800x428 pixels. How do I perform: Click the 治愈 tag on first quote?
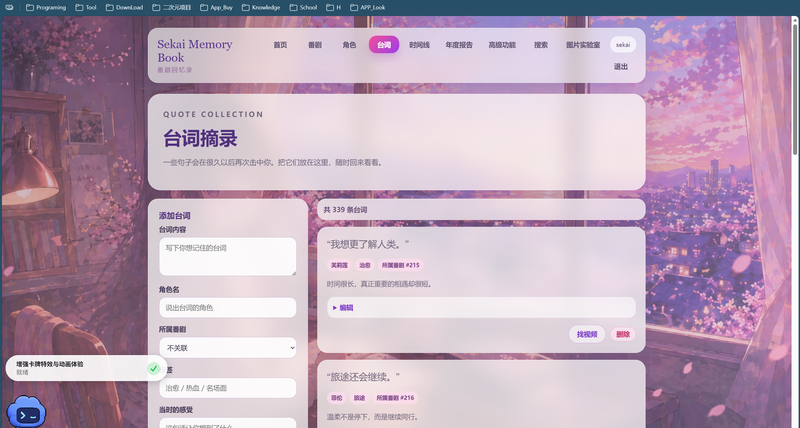tap(365, 265)
